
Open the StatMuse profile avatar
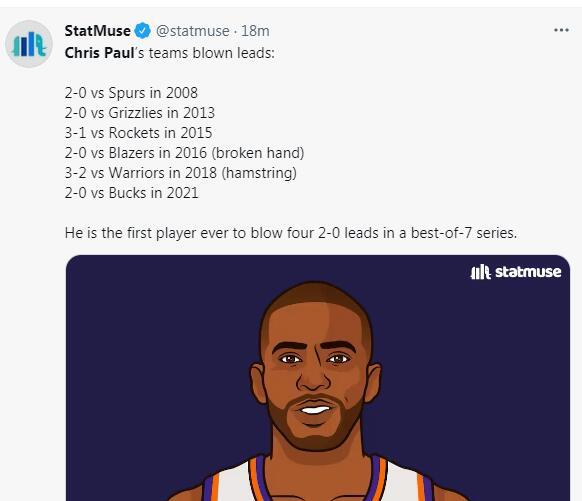29,44
